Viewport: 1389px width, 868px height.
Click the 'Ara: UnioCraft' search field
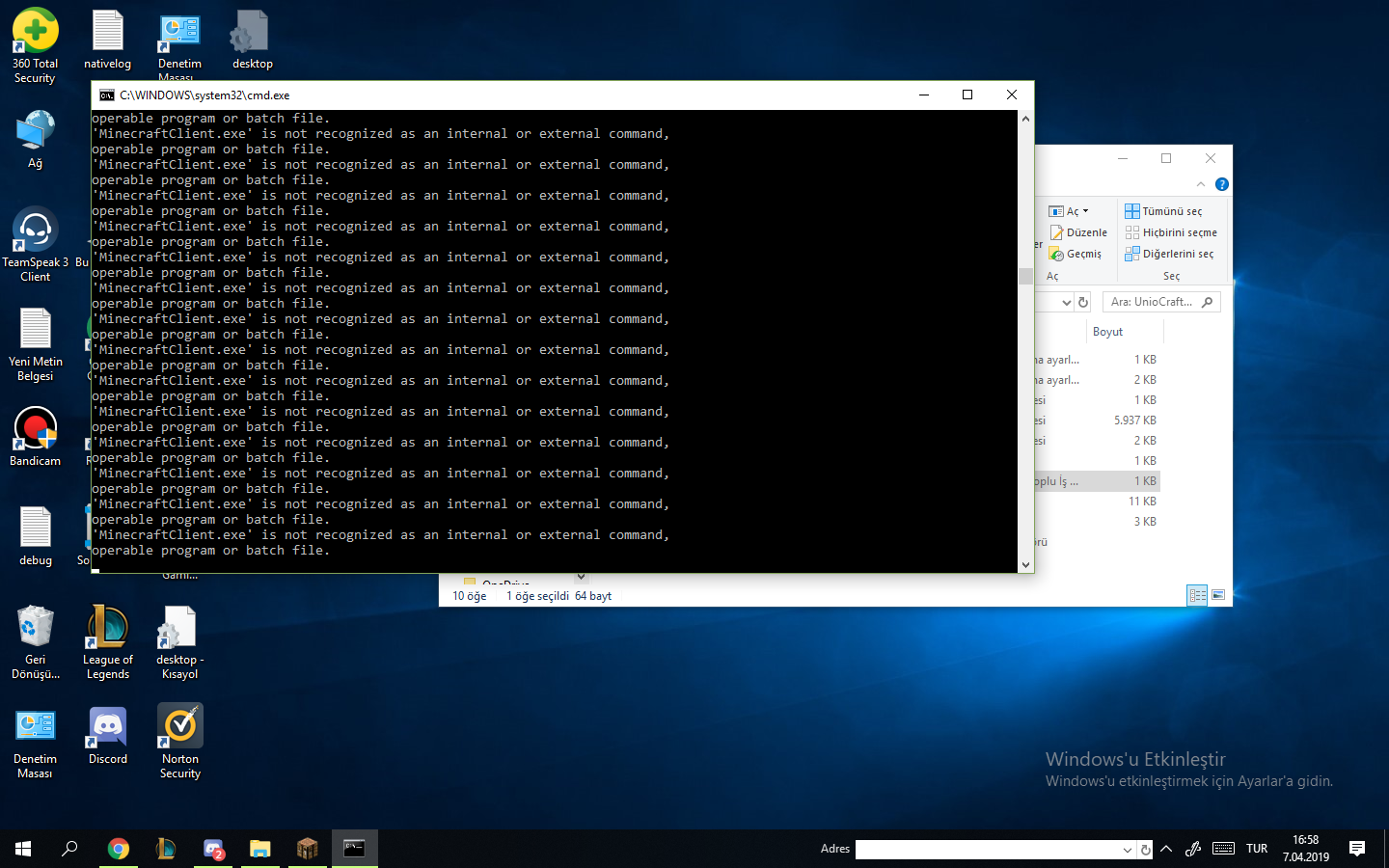tap(1152, 302)
